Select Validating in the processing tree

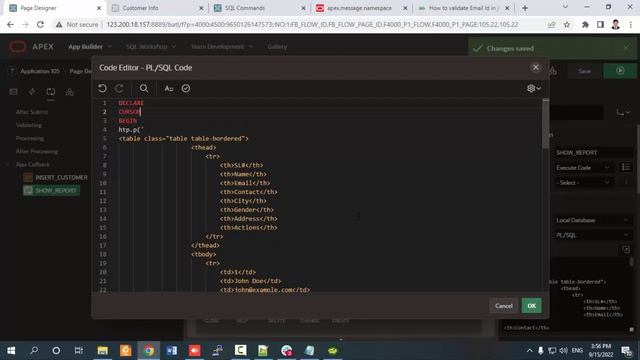tap(29, 125)
